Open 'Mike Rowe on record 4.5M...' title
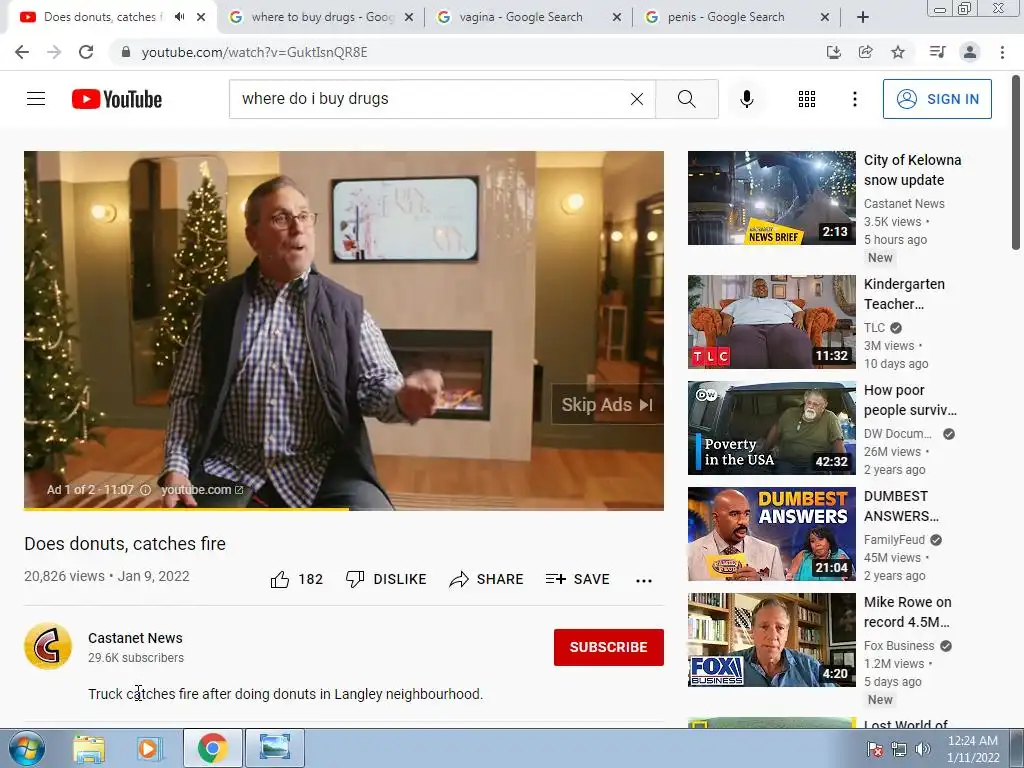This screenshot has height=768, width=1024. coord(908,612)
